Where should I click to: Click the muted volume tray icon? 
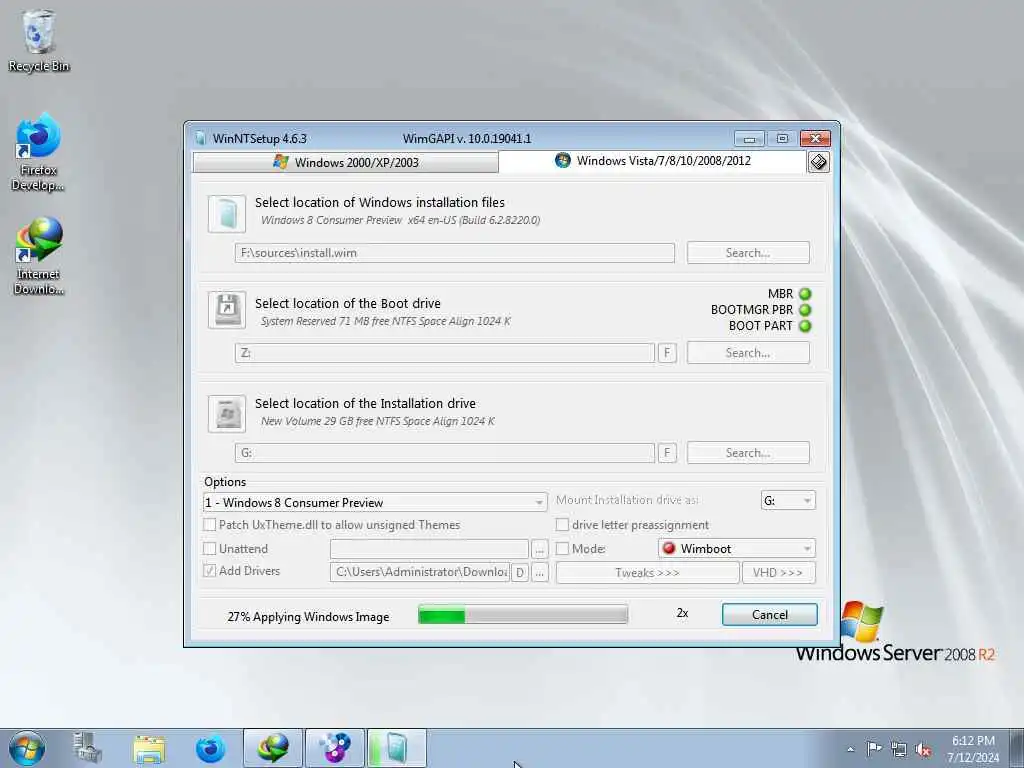[923, 749]
